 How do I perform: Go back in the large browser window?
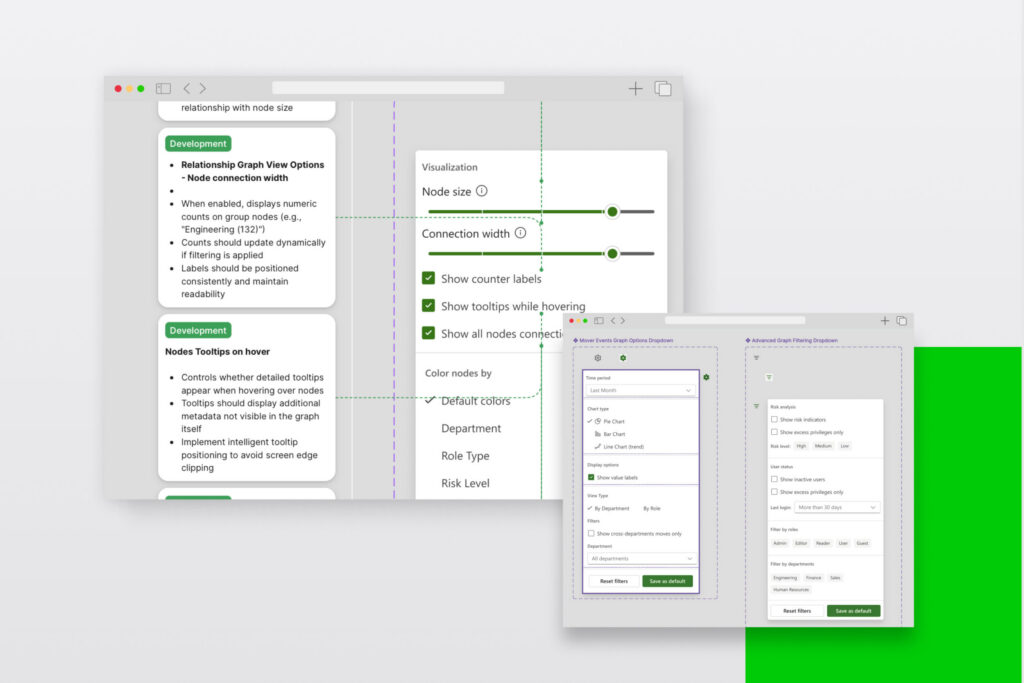tap(187, 88)
